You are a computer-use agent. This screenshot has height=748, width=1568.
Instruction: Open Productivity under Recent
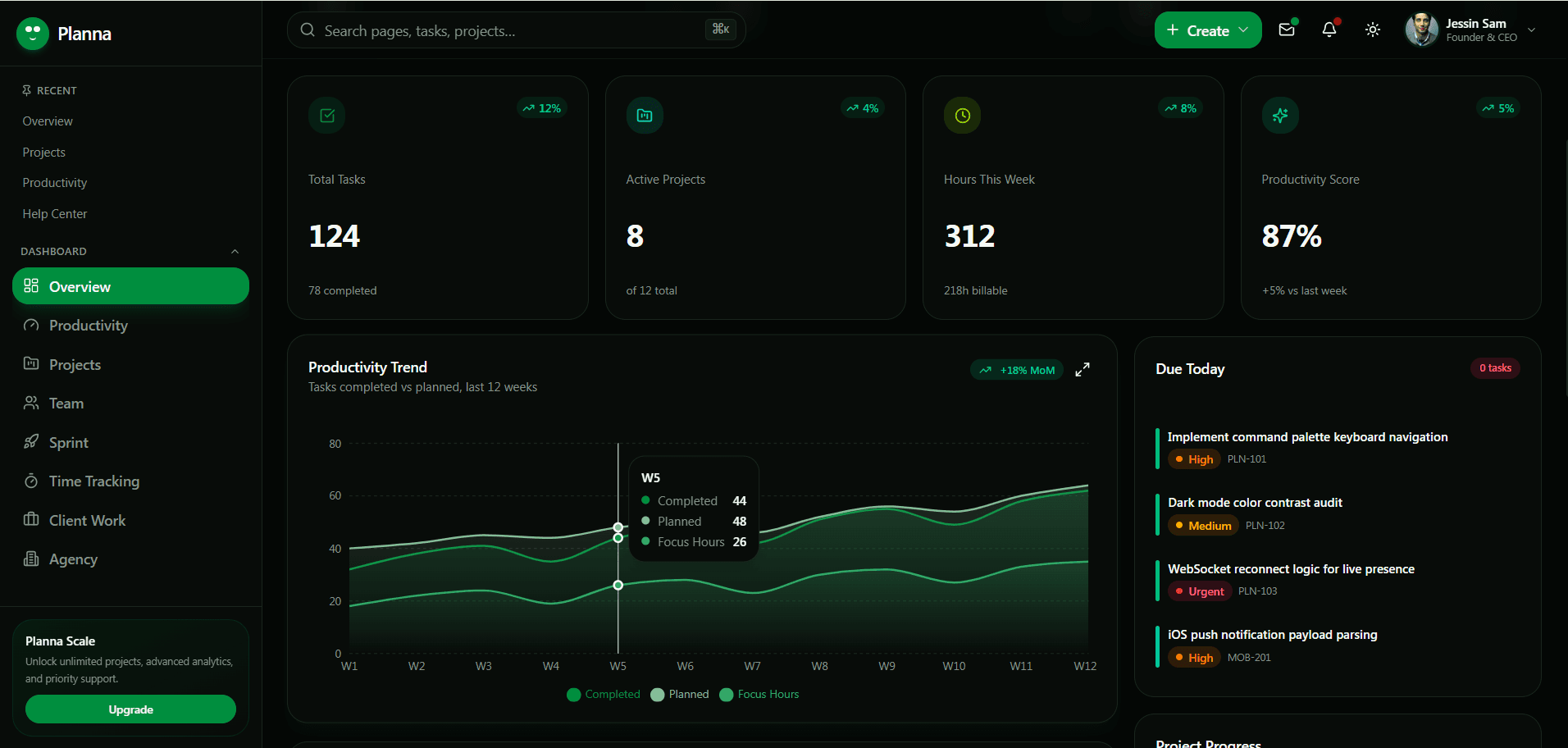pyautogui.click(x=55, y=183)
